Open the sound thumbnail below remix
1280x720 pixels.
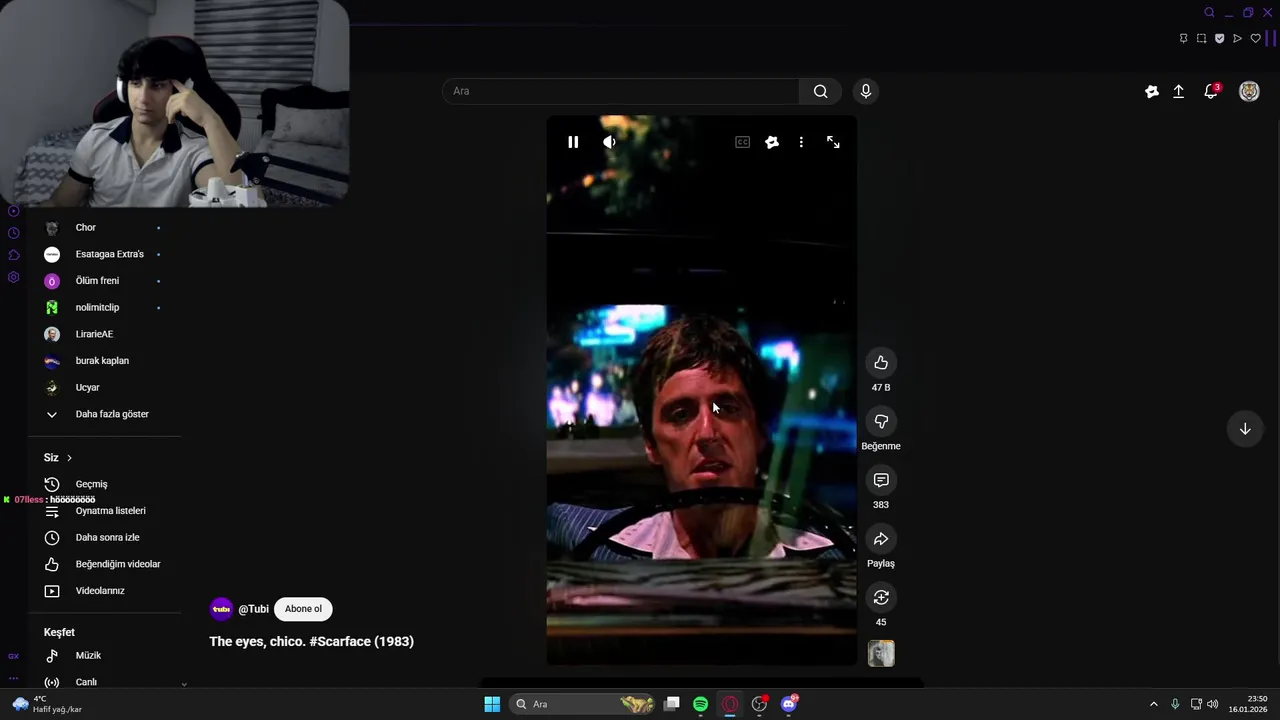tap(881, 653)
